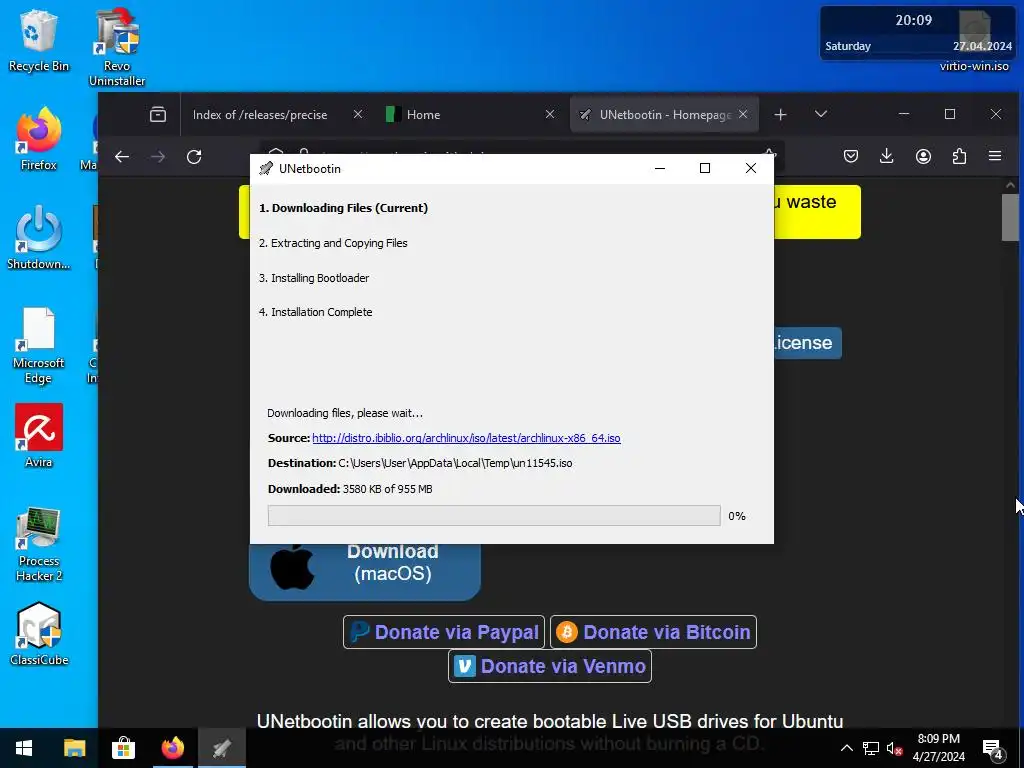Open Firefox account icon

point(923,156)
